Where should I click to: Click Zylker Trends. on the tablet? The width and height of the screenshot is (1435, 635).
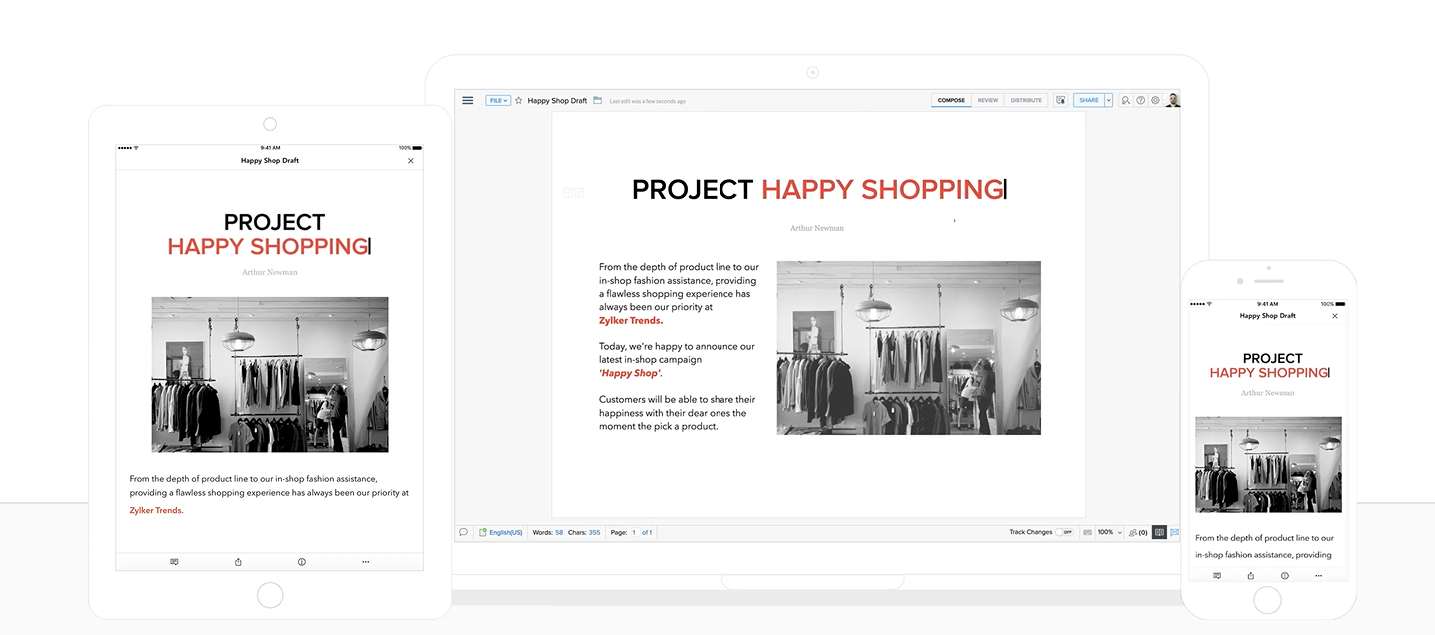tap(156, 510)
